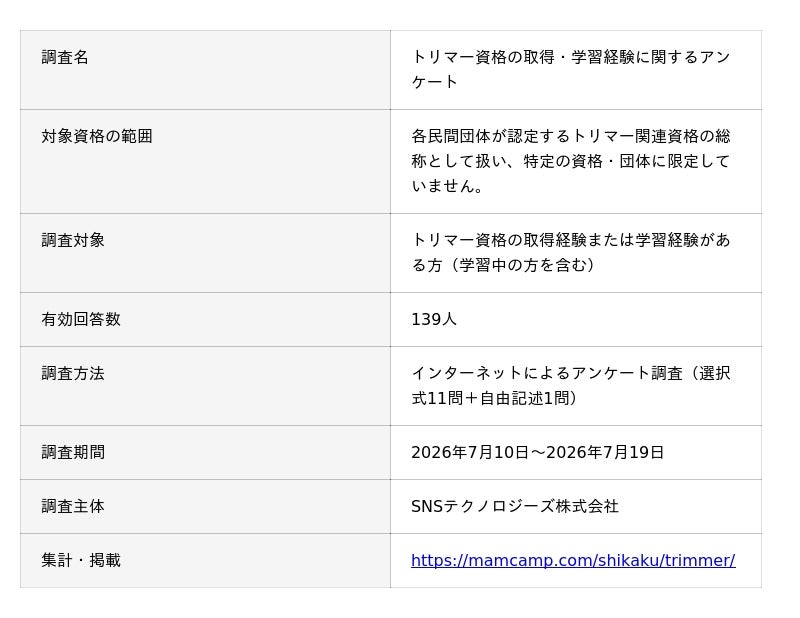Select the survey title text about トリマー資格
800x618 pixels.
571,69
